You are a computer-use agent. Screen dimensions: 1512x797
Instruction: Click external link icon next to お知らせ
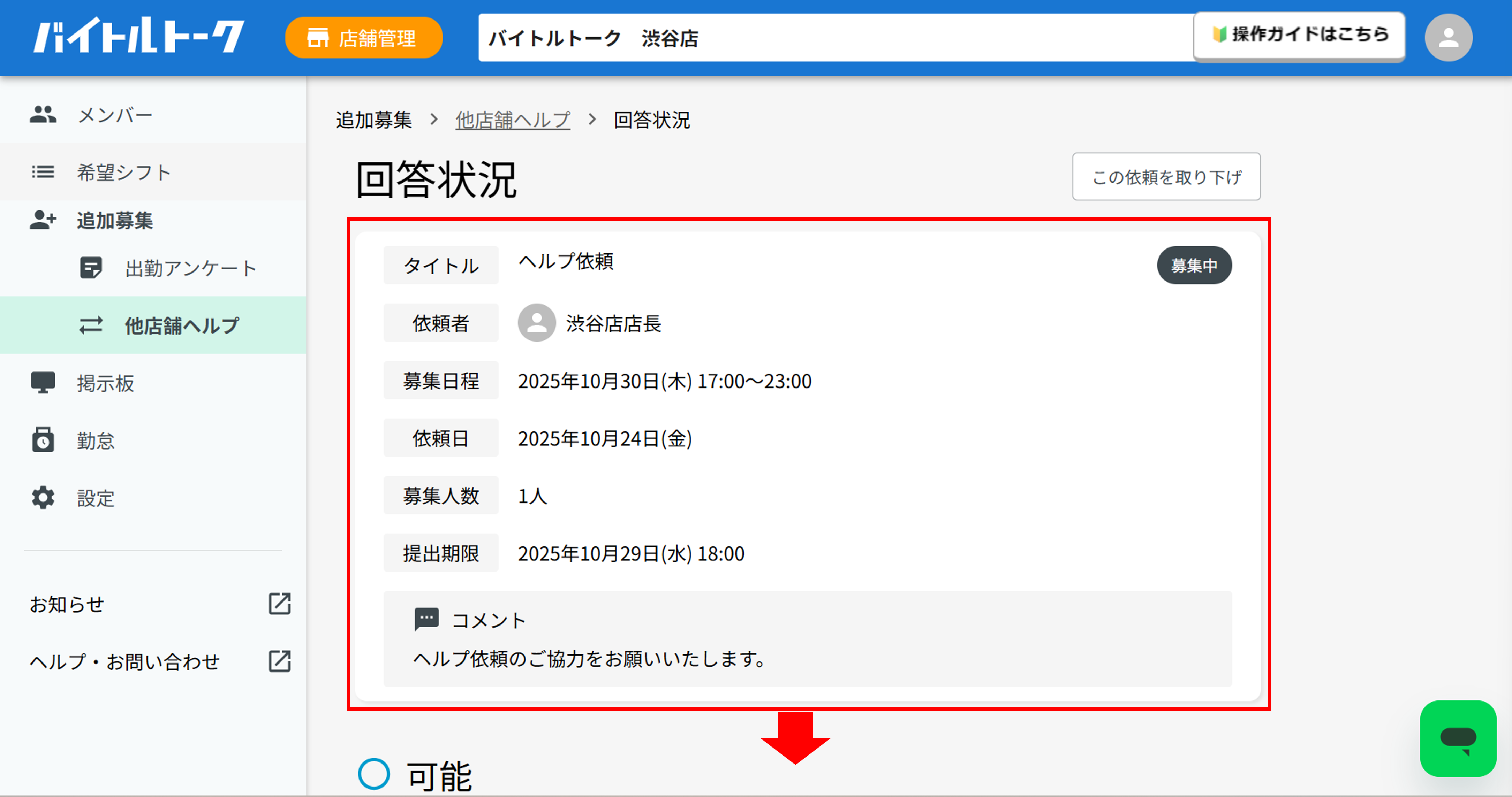tap(279, 604)
